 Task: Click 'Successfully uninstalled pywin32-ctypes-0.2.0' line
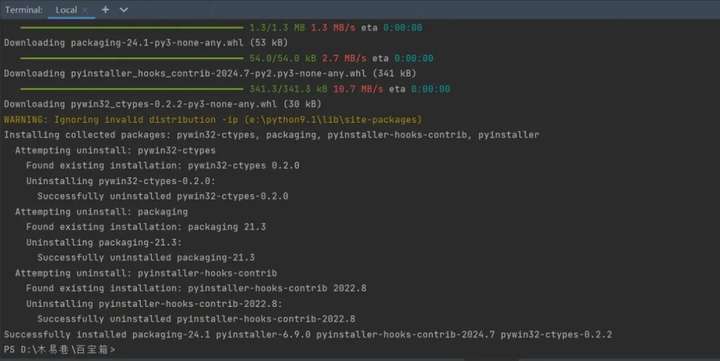[163, 196]
